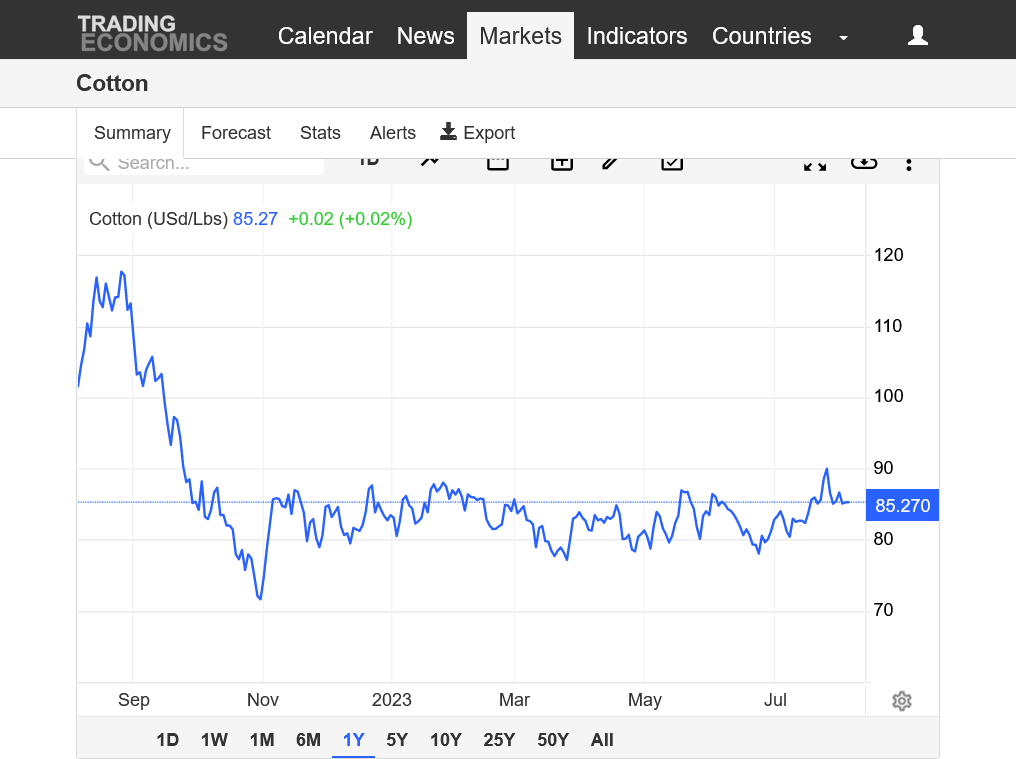Click the Export button
Viewport: 1016px width, 759px height.
[478, 133]
